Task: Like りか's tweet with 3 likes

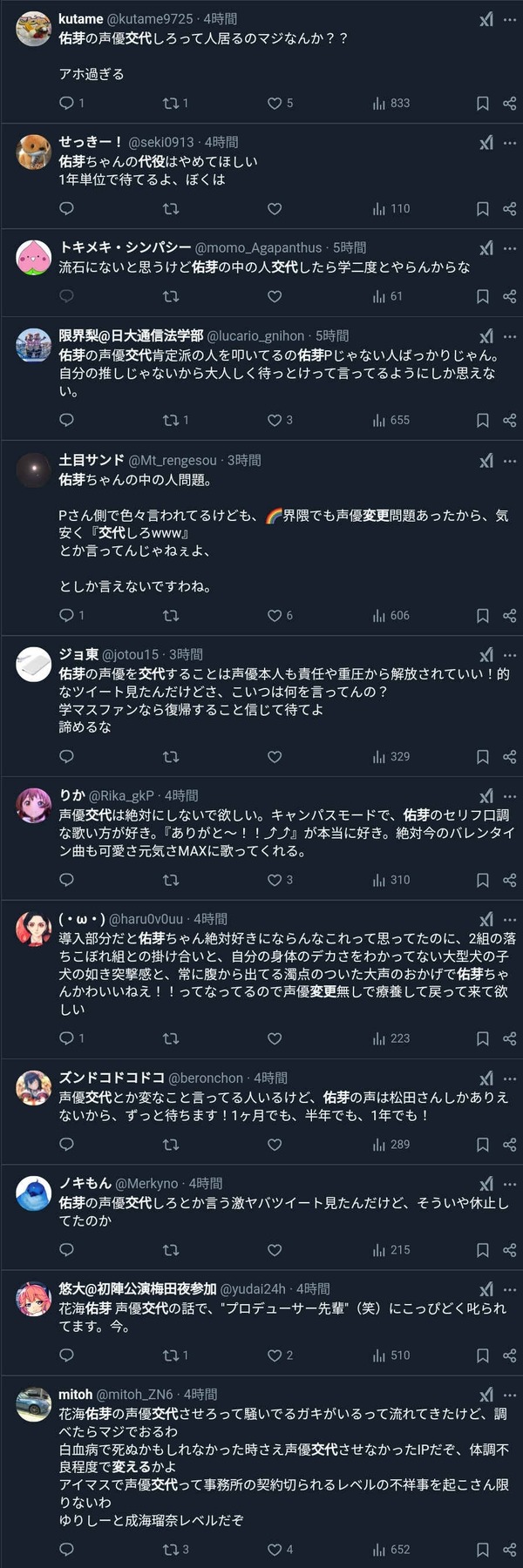Action: coord(280,880)
